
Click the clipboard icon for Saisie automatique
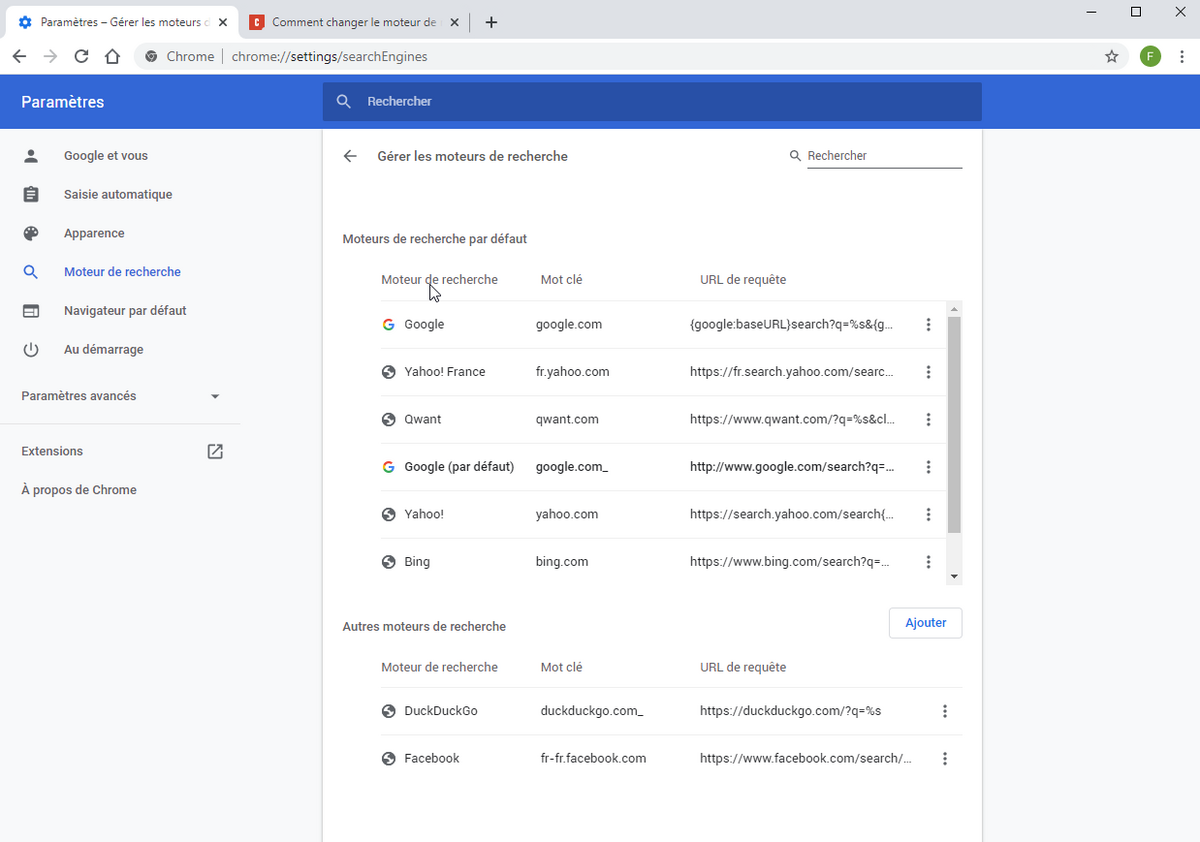tap(31, 194)
